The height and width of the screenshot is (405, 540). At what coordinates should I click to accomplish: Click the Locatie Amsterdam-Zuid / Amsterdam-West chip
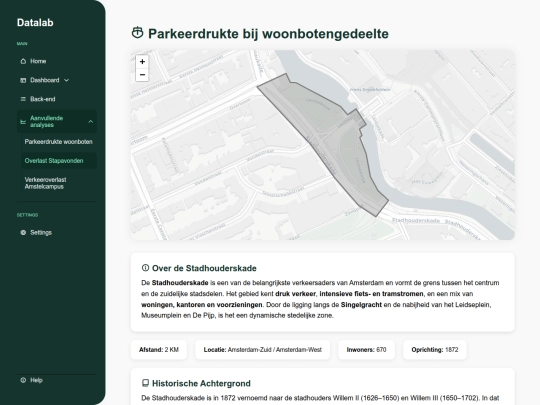coord(262,350)
